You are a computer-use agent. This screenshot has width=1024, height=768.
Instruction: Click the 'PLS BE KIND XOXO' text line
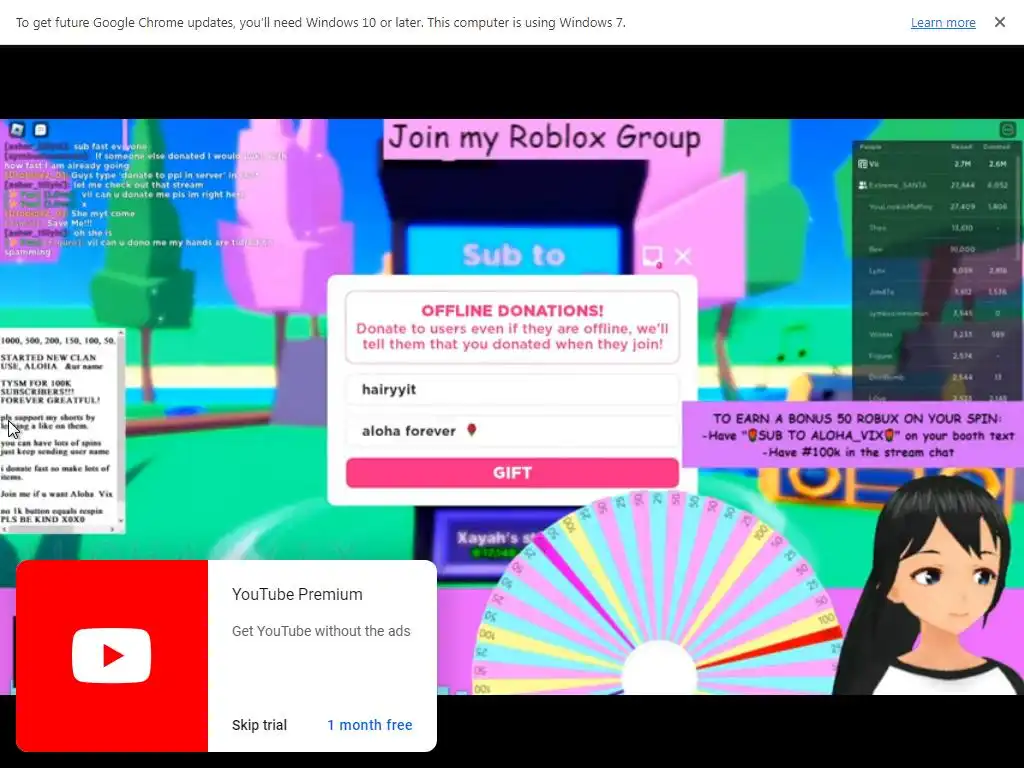[x=43, y=519]
